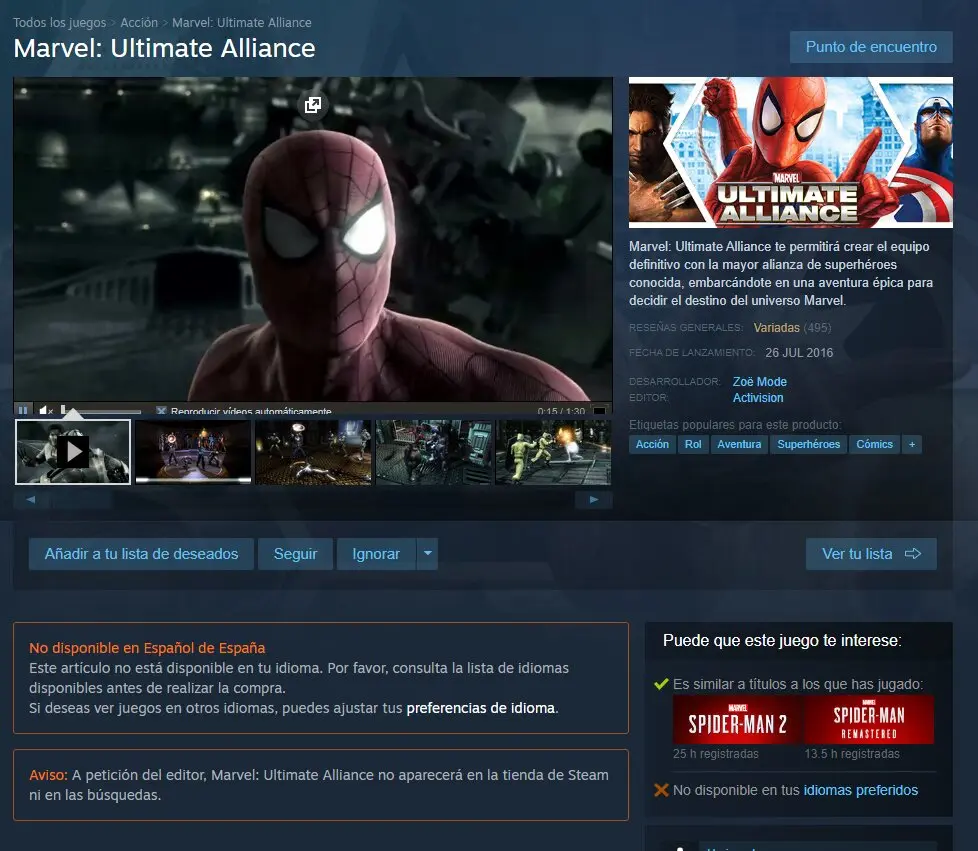Open idiomas preferidos link
This screenshot has width=978, height=851.
860,790
